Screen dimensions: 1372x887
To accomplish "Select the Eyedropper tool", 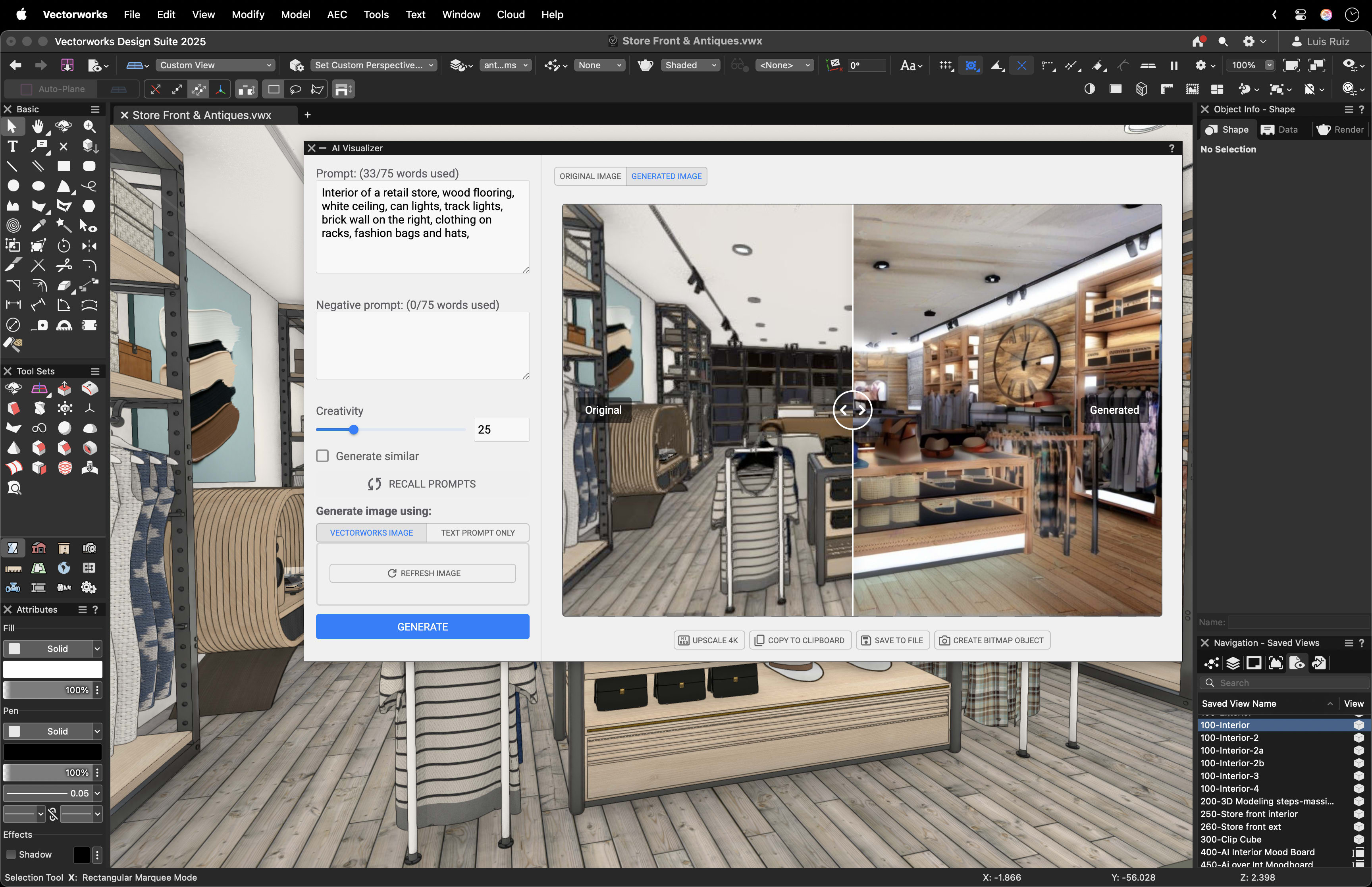I will coord(38,226).
